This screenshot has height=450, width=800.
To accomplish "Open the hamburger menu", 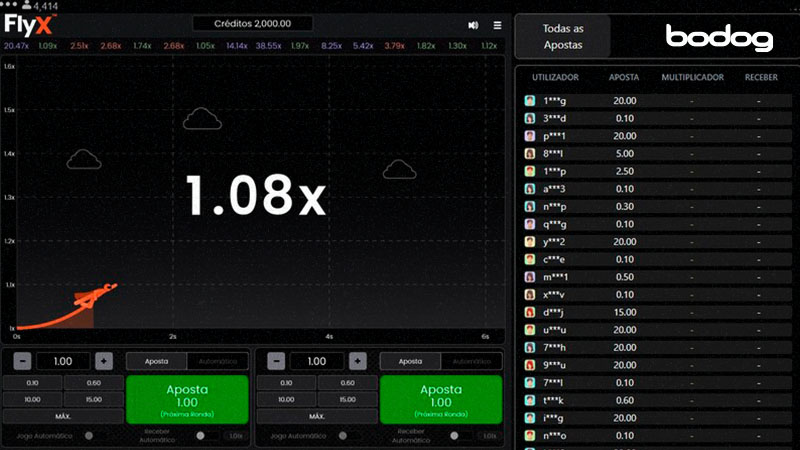I will 498,25.
